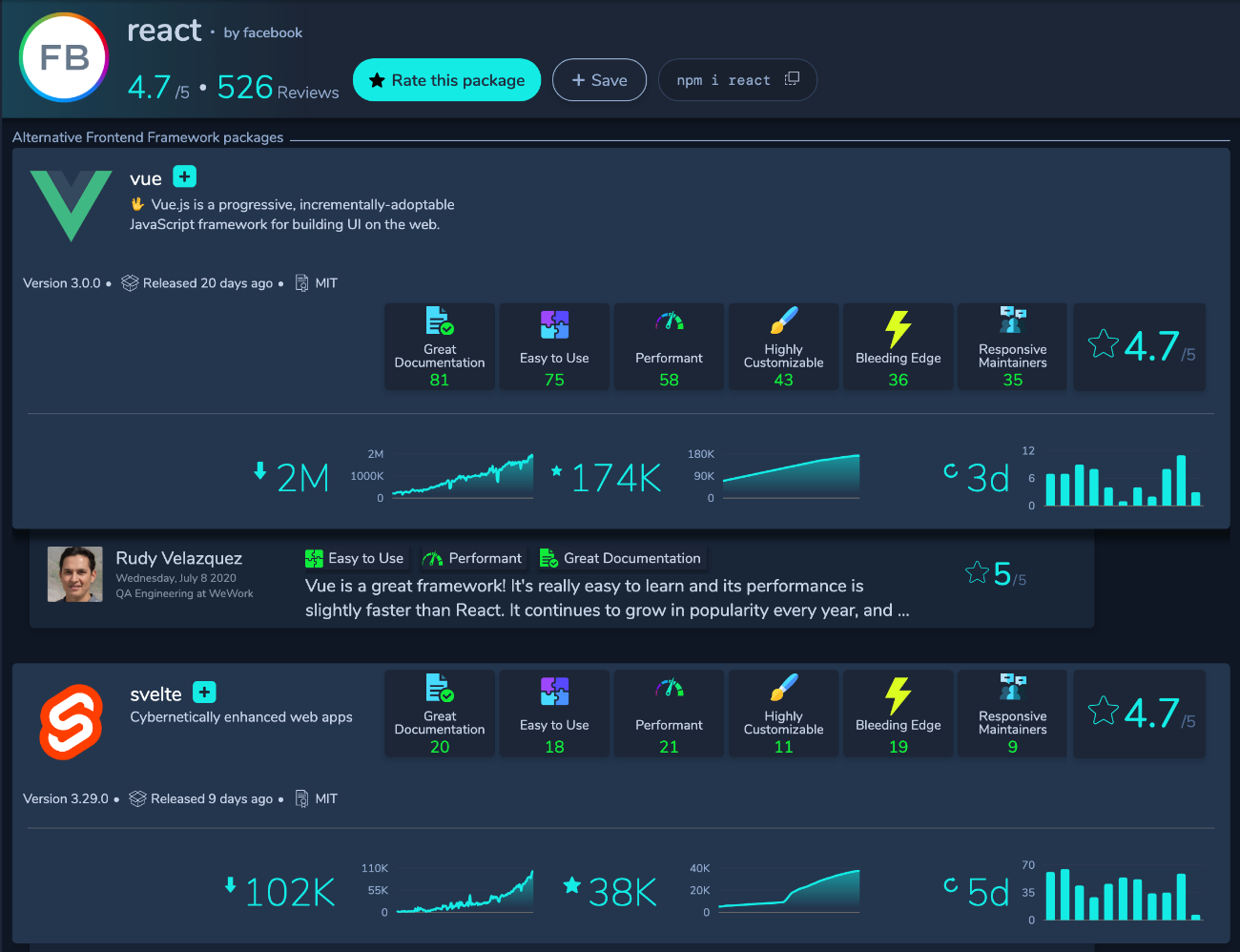1240x952 pixels.
Task: Add svelte with the plus icon
Action: [204, 692]
